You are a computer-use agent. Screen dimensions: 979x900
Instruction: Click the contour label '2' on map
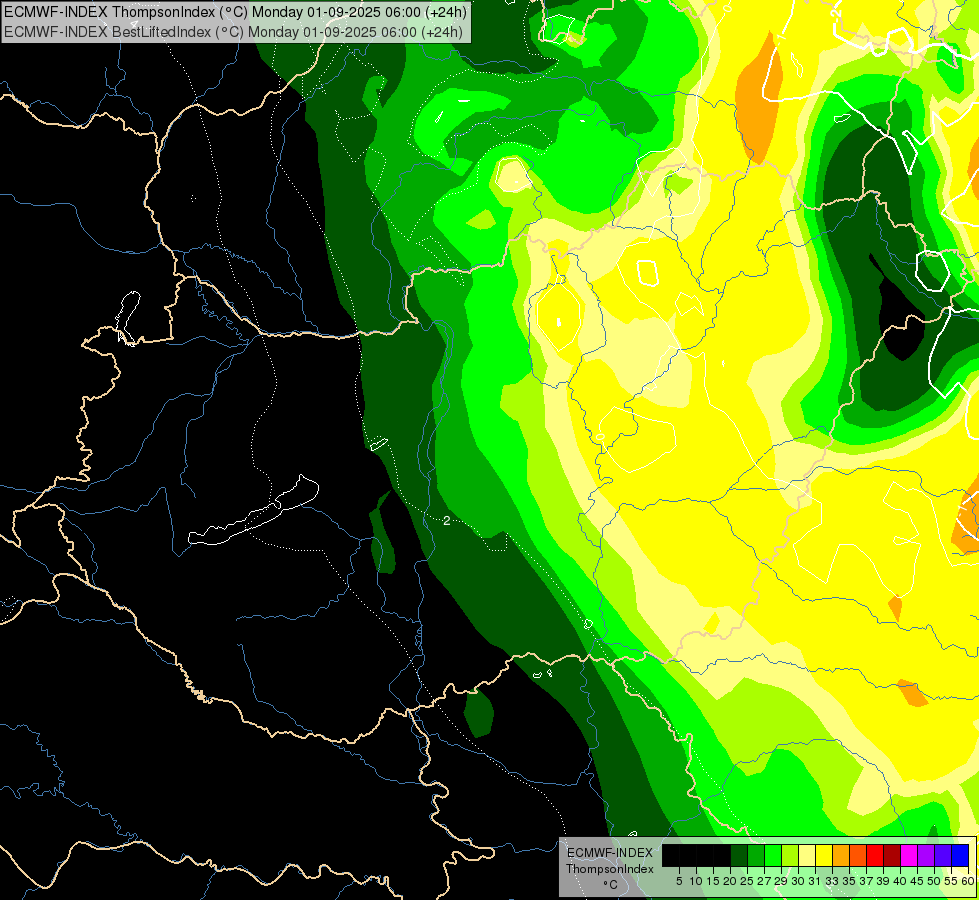446,520
